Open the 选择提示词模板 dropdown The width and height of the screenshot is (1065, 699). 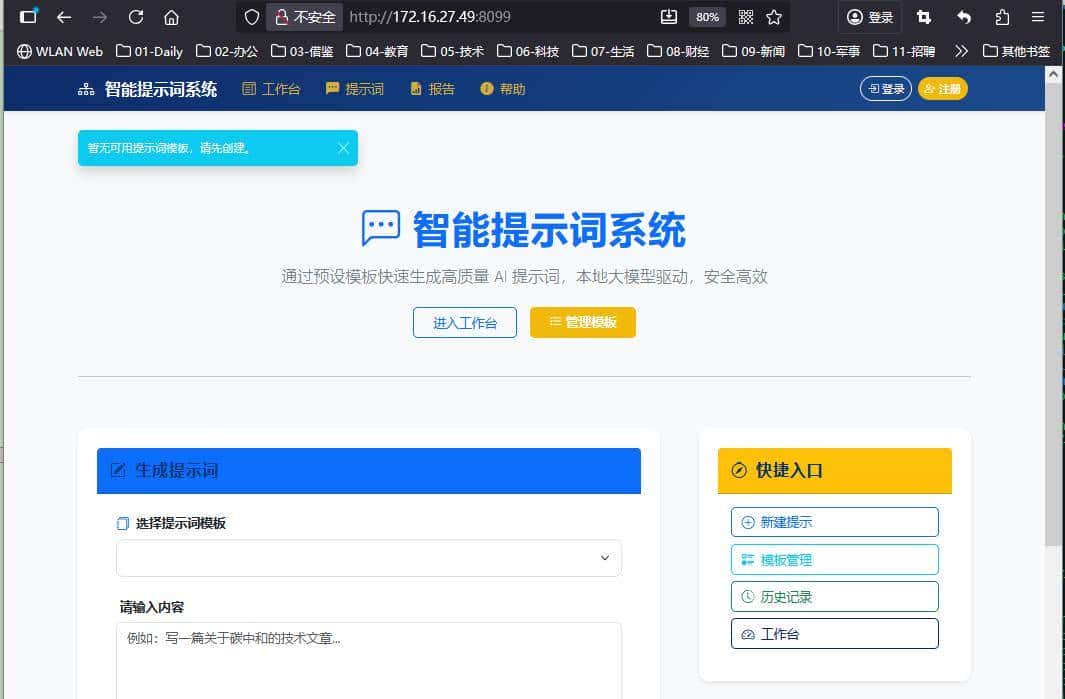(369, 559)
